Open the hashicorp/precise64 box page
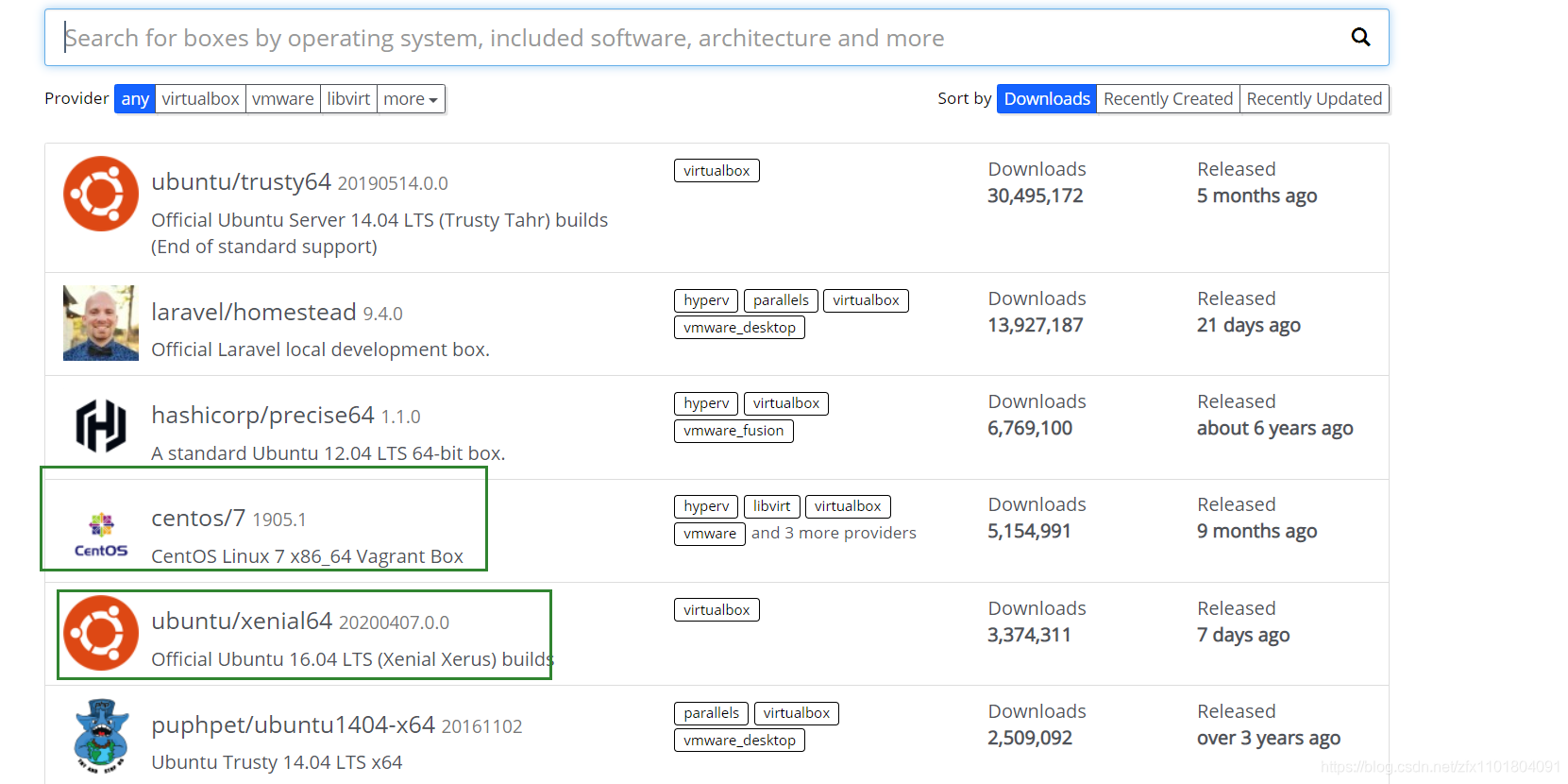 pyautogui.click(x=263, y=415)
